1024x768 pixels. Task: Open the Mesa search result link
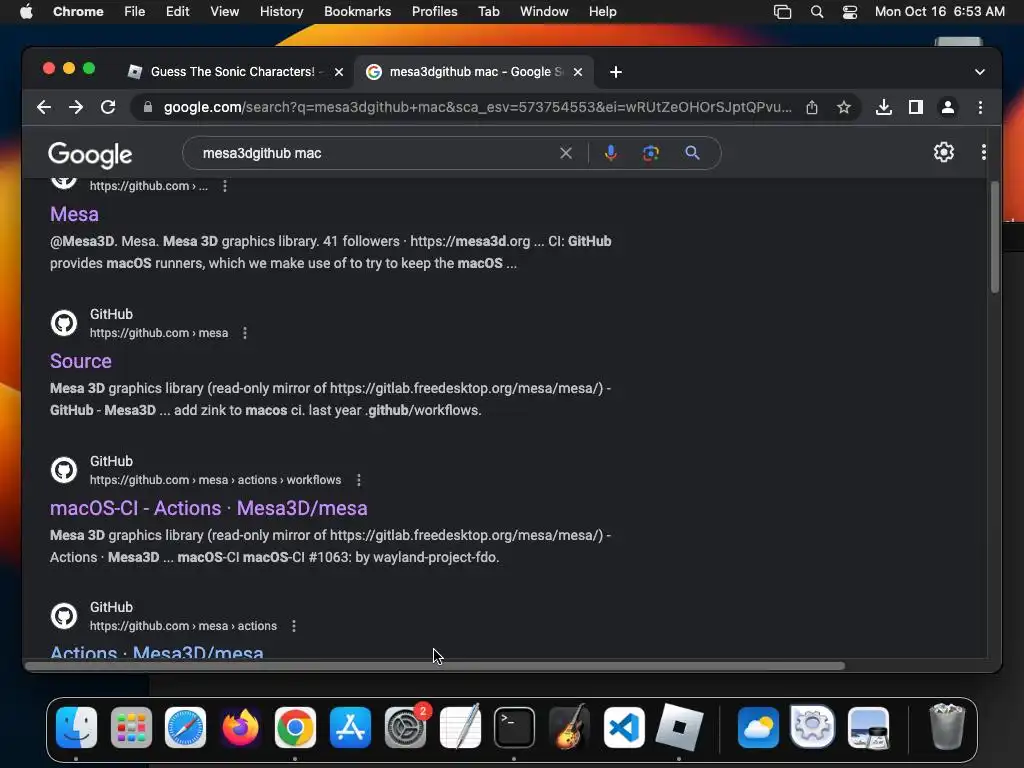tap(74, 214)
